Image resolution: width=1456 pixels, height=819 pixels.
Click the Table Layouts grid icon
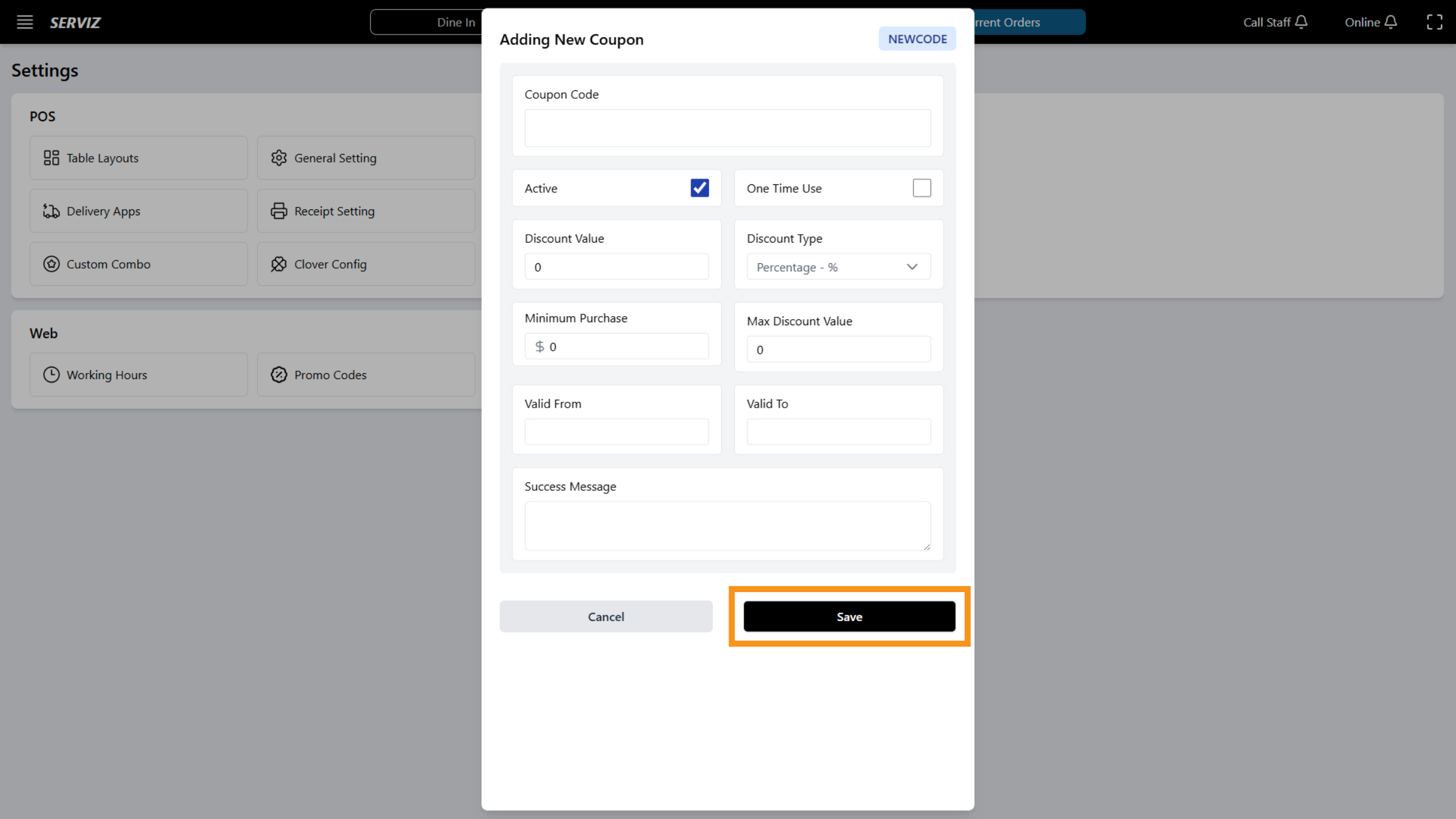point(51,158)
